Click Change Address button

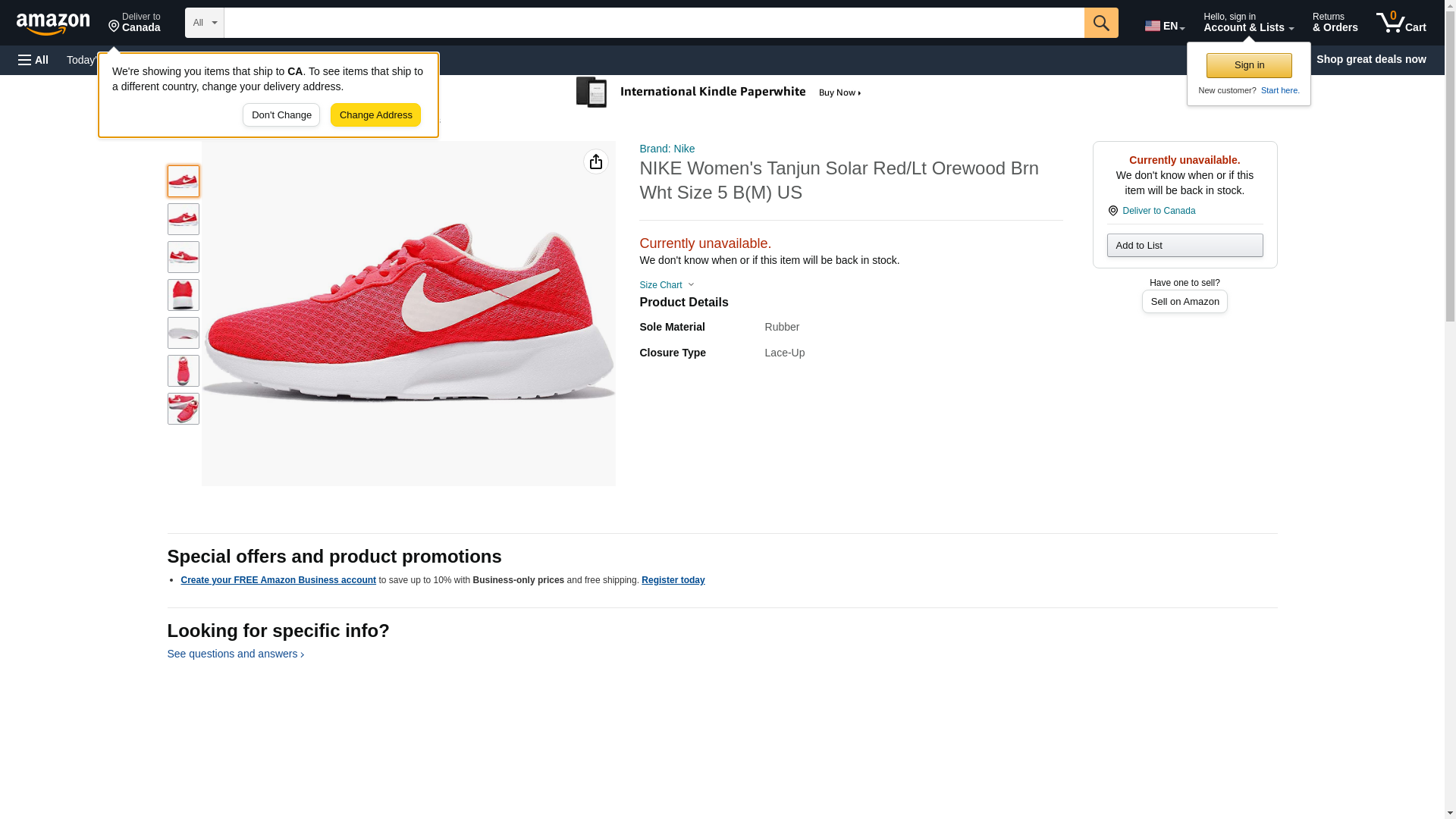(x=375, y=115)
